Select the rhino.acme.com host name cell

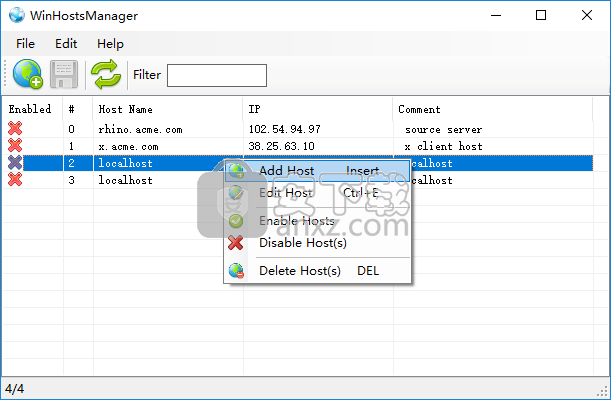coord(140,129)
